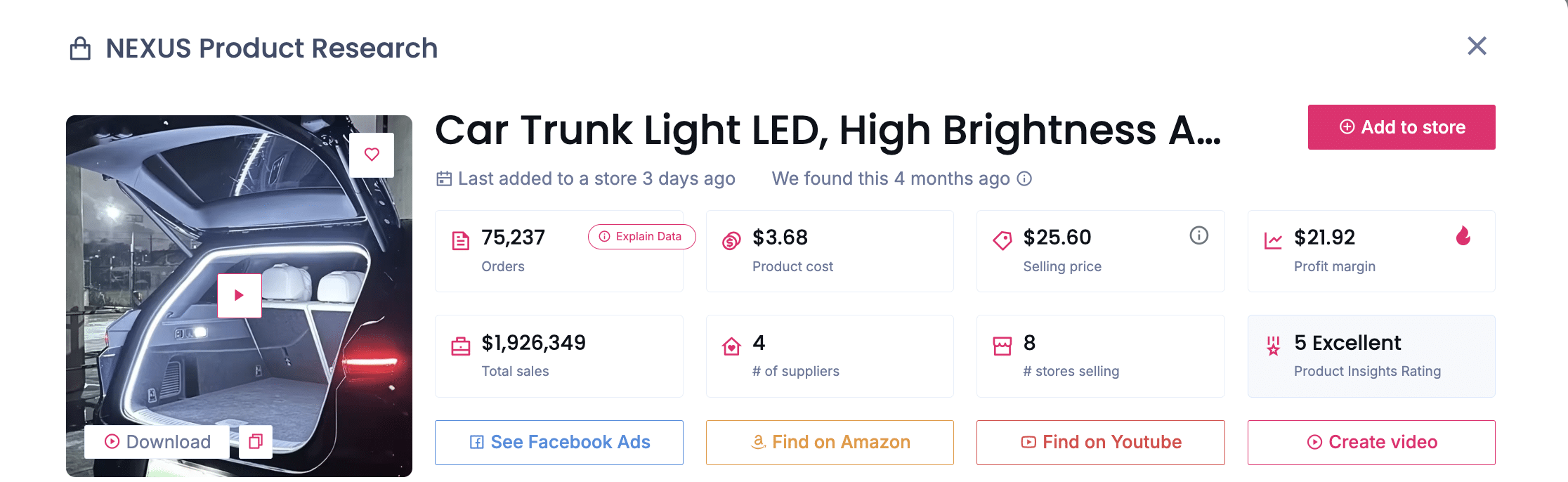Click the briefcase icon on Total sales card
This screenshot has height=482, width=1568.
pyautogui.click(x=460, y=345)
